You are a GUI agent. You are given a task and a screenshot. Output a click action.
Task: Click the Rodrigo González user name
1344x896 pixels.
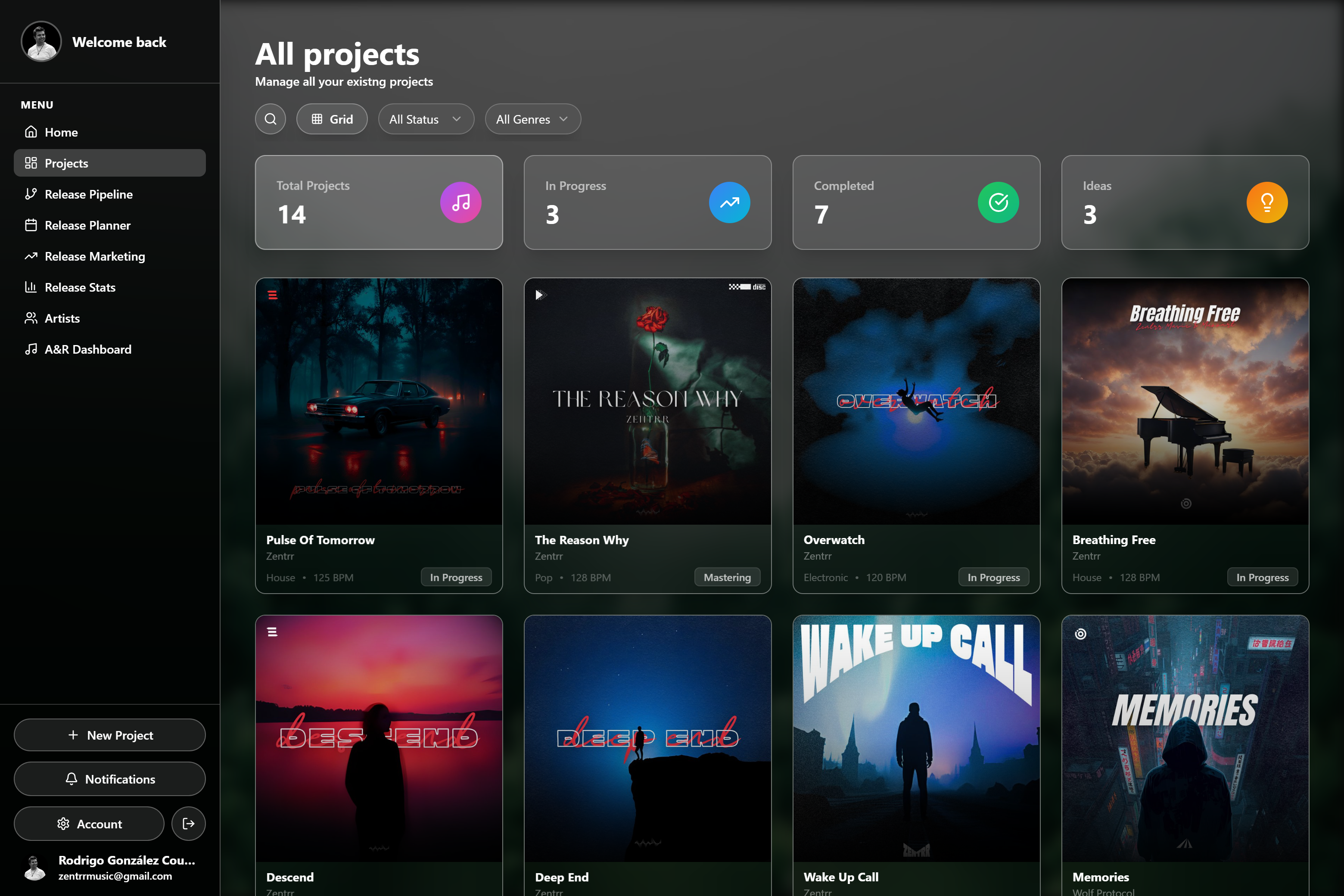(127, 860)
